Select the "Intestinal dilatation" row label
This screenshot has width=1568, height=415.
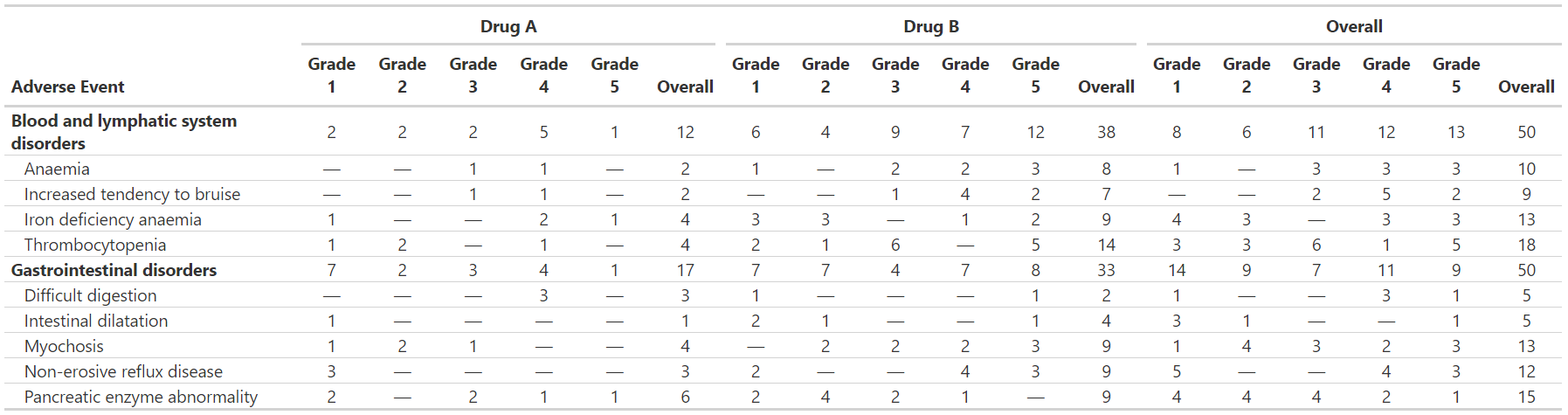(x=96, y=321)
